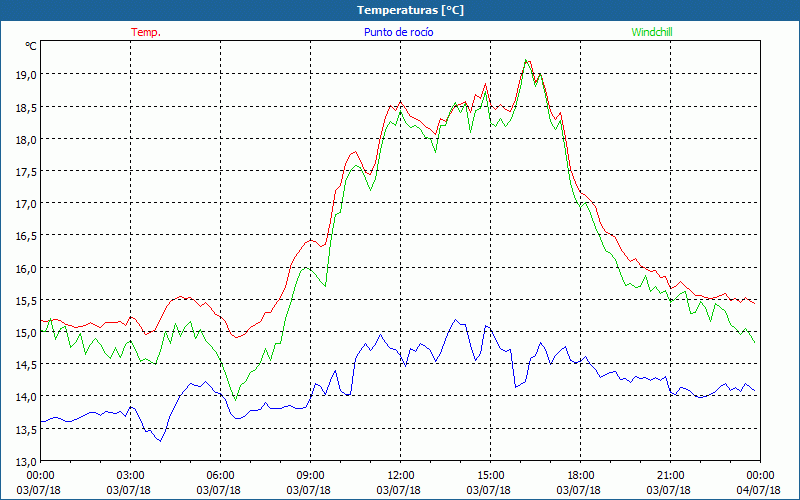
Task: Click the 09:00 time axis label
Action: [310, 476]
